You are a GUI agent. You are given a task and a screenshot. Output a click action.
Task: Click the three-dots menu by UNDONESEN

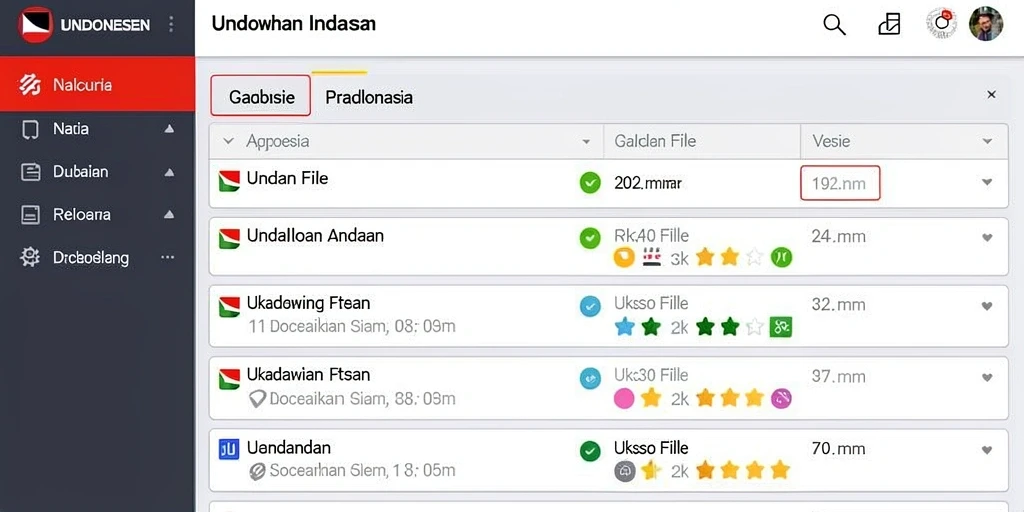click(171, 25)
